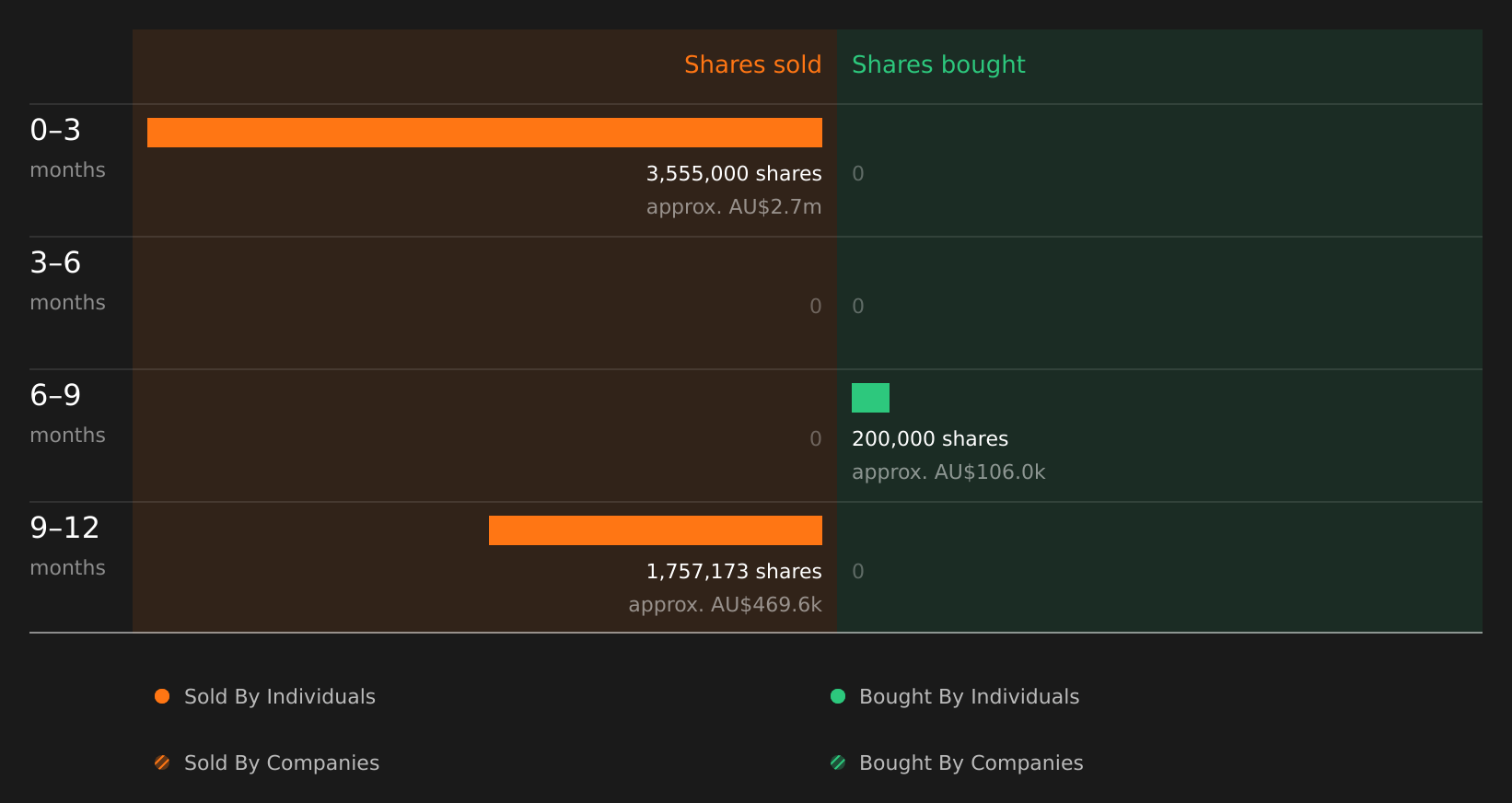Click the 0–3 months row label
The width and height of the screenshot is (1512, 803).
point(67,147)
